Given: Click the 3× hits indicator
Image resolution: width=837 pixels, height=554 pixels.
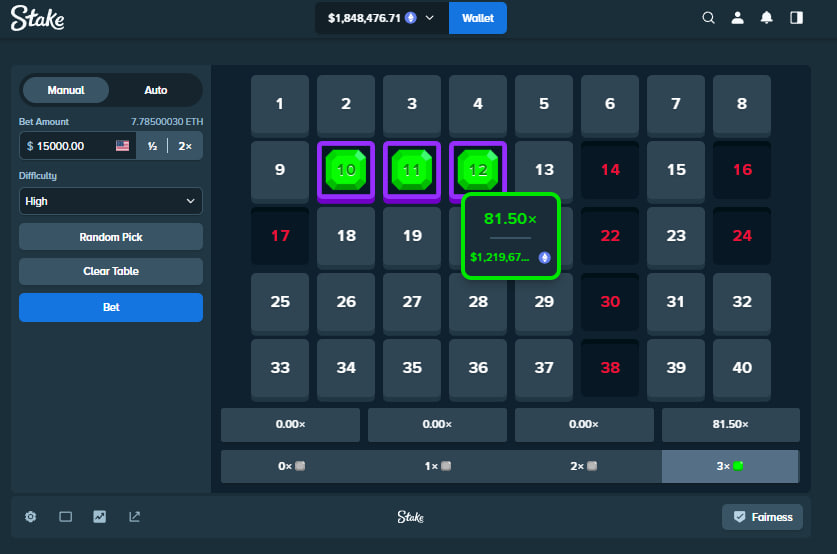Looking at the screenshot, I should tap(730, 466).
